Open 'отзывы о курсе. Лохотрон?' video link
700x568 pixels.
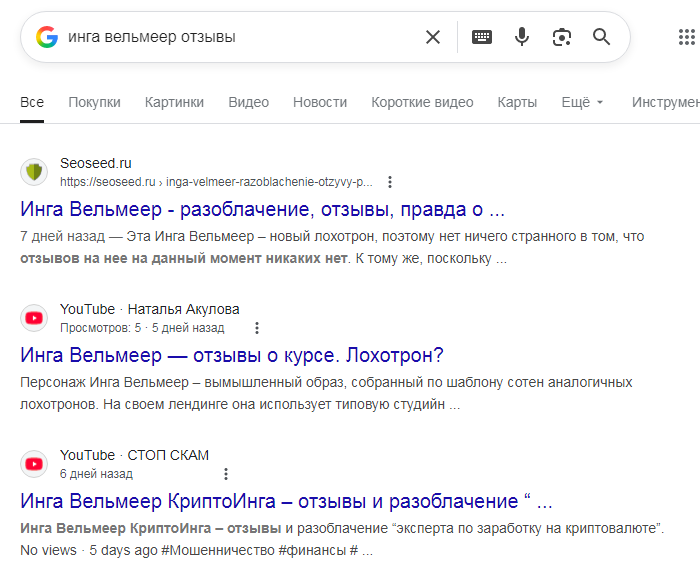pos(231,355)
